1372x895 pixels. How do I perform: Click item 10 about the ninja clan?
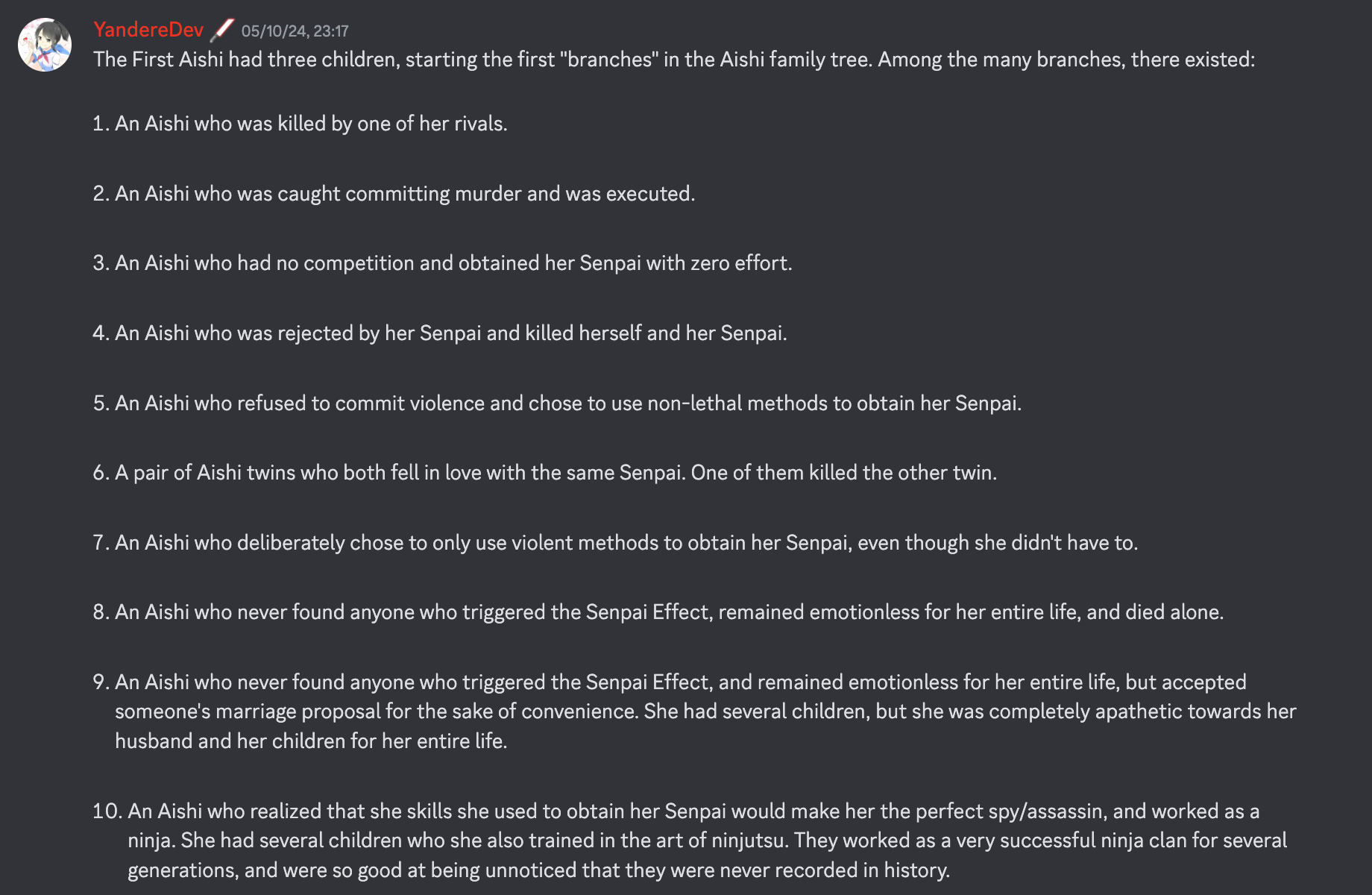690,841
